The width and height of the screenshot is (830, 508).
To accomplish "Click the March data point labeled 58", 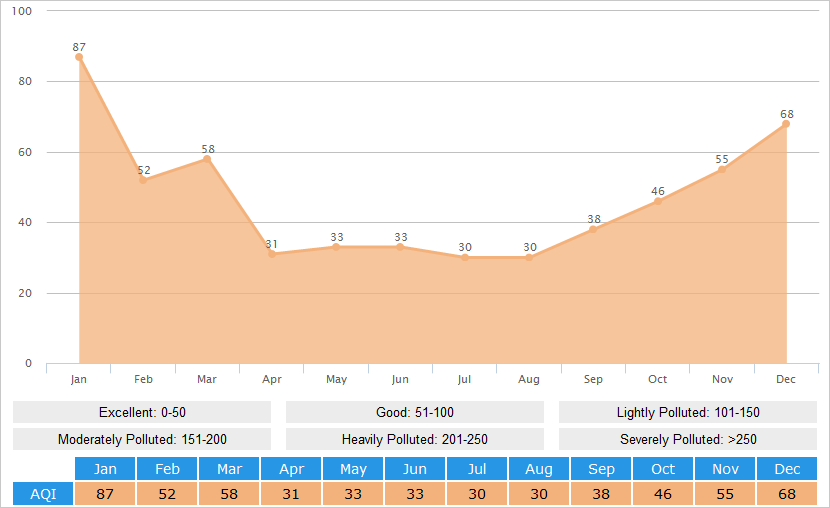I will (x=207, y=159).
